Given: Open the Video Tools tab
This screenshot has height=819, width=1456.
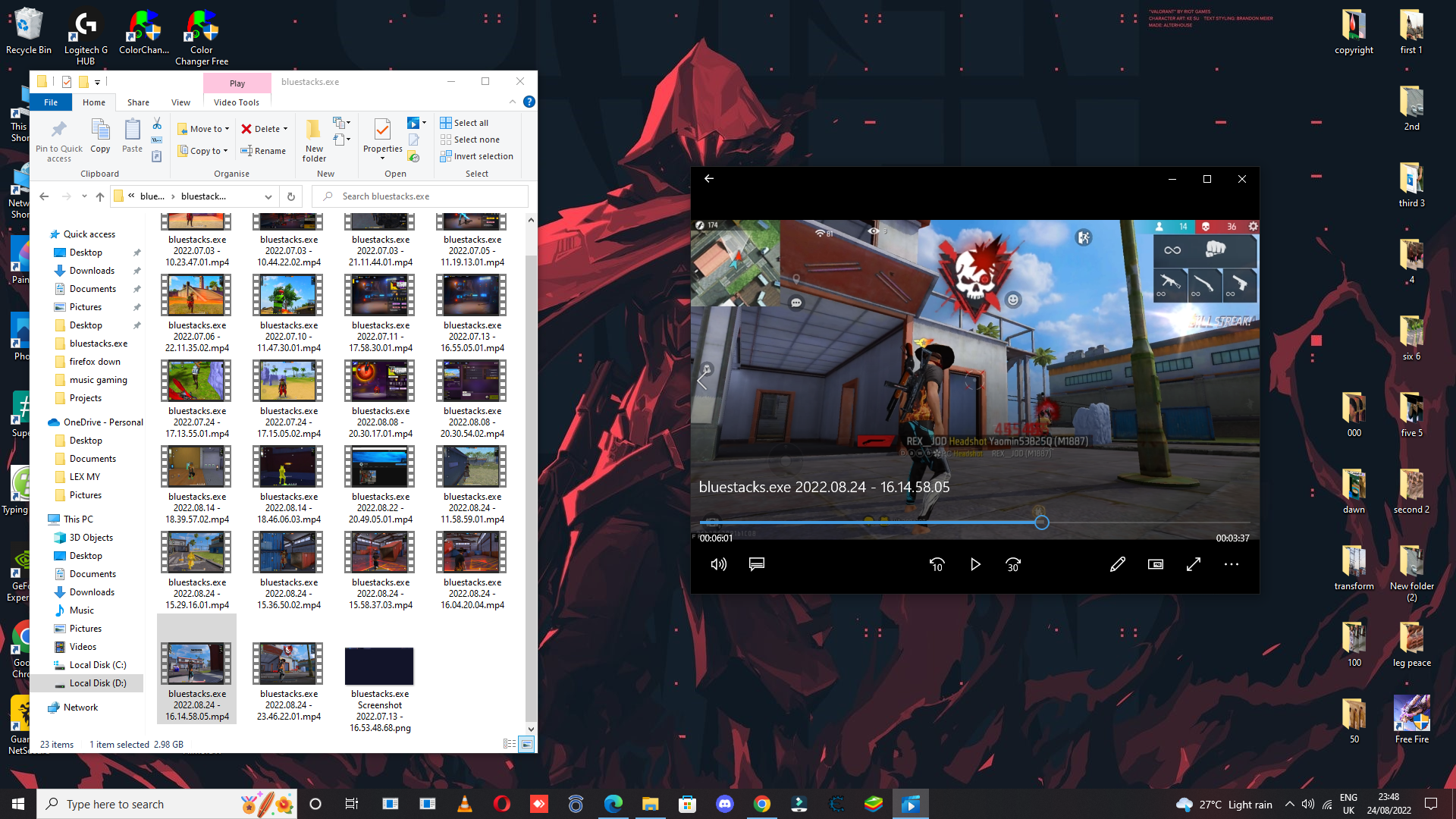Looking at the screenshot, I should pos(236,102).
